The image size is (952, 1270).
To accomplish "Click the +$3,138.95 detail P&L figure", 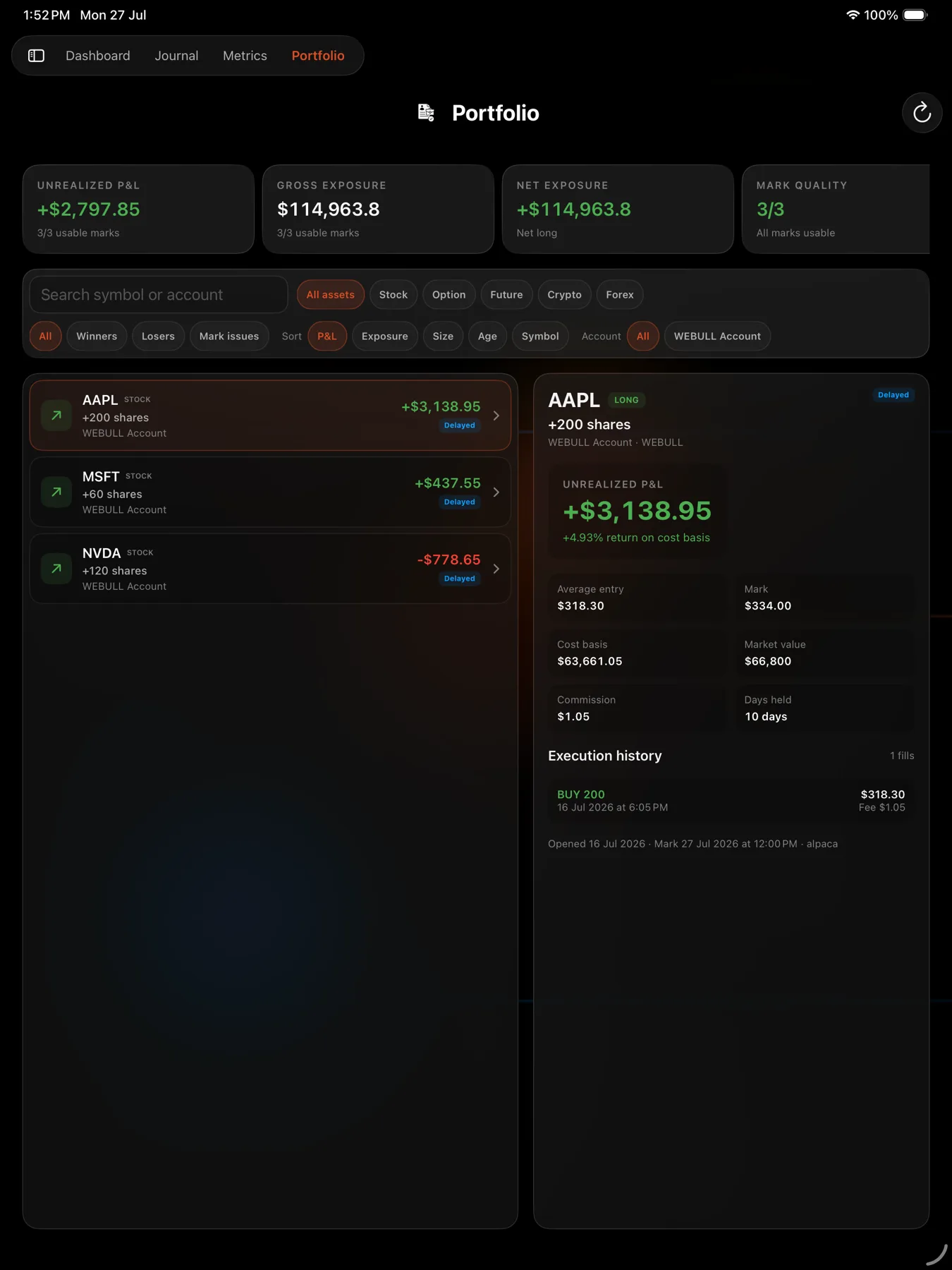I will pos(637,511).
